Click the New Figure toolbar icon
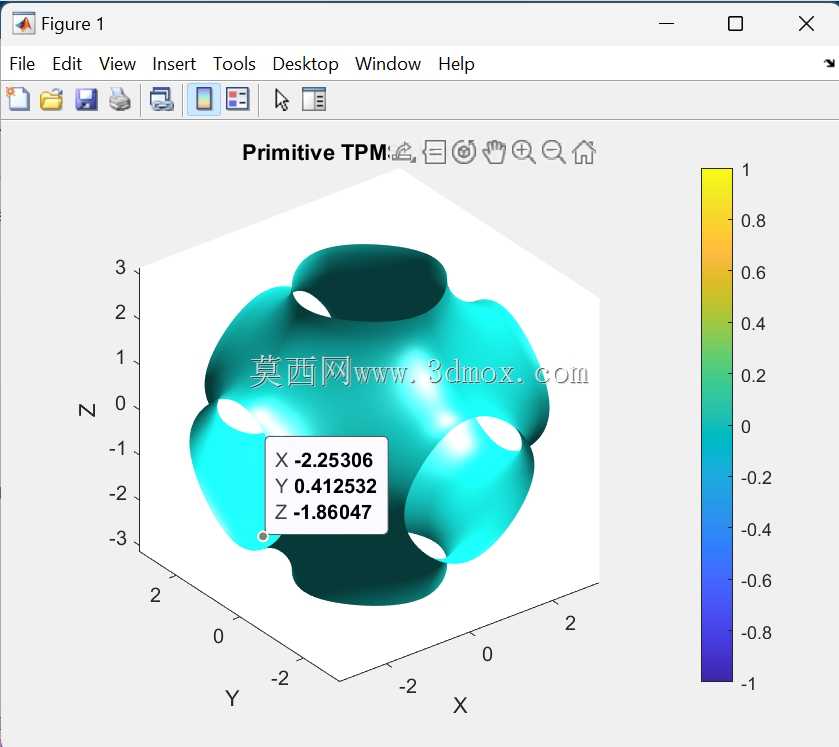 [19, 99]
